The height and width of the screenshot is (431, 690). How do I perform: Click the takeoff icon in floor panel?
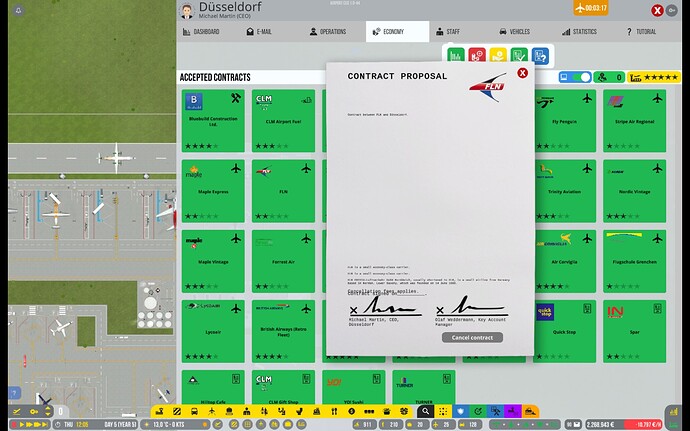(17, 412)
